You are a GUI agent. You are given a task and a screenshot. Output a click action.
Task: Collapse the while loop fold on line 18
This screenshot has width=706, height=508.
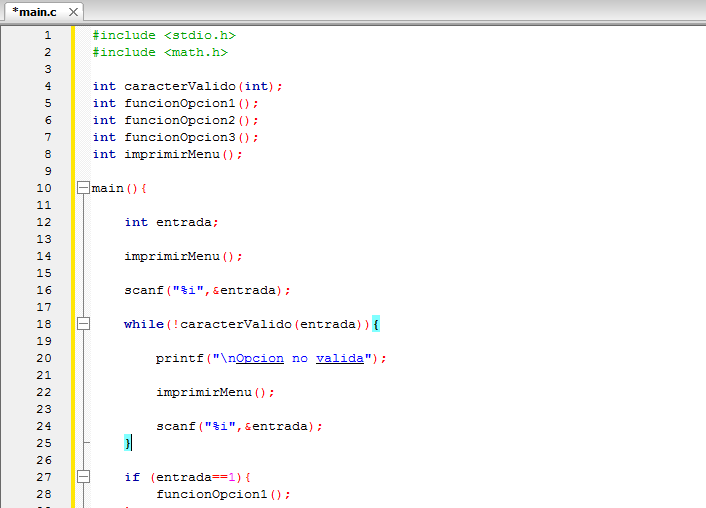(x=83, y=324)
